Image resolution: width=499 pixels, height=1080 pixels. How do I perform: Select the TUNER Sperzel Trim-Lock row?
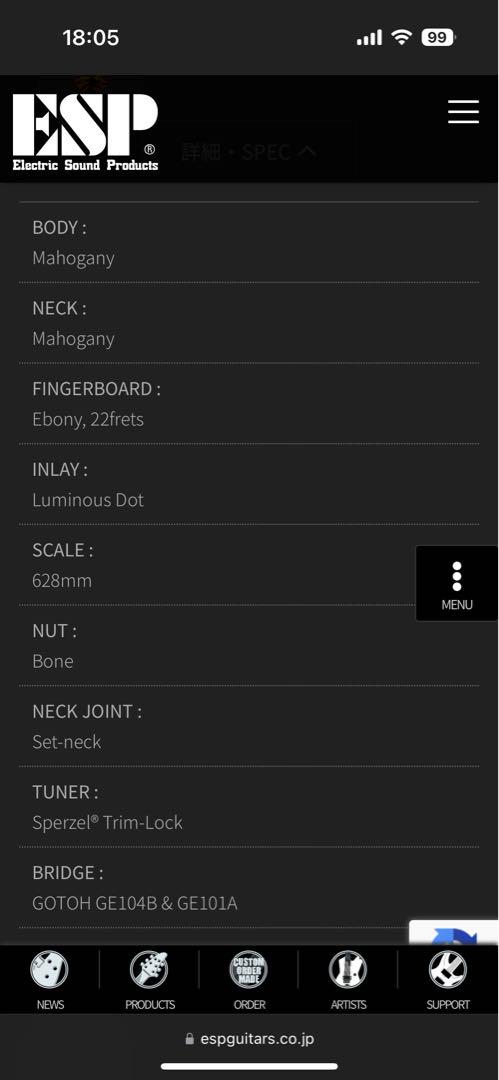click(249, 807)
